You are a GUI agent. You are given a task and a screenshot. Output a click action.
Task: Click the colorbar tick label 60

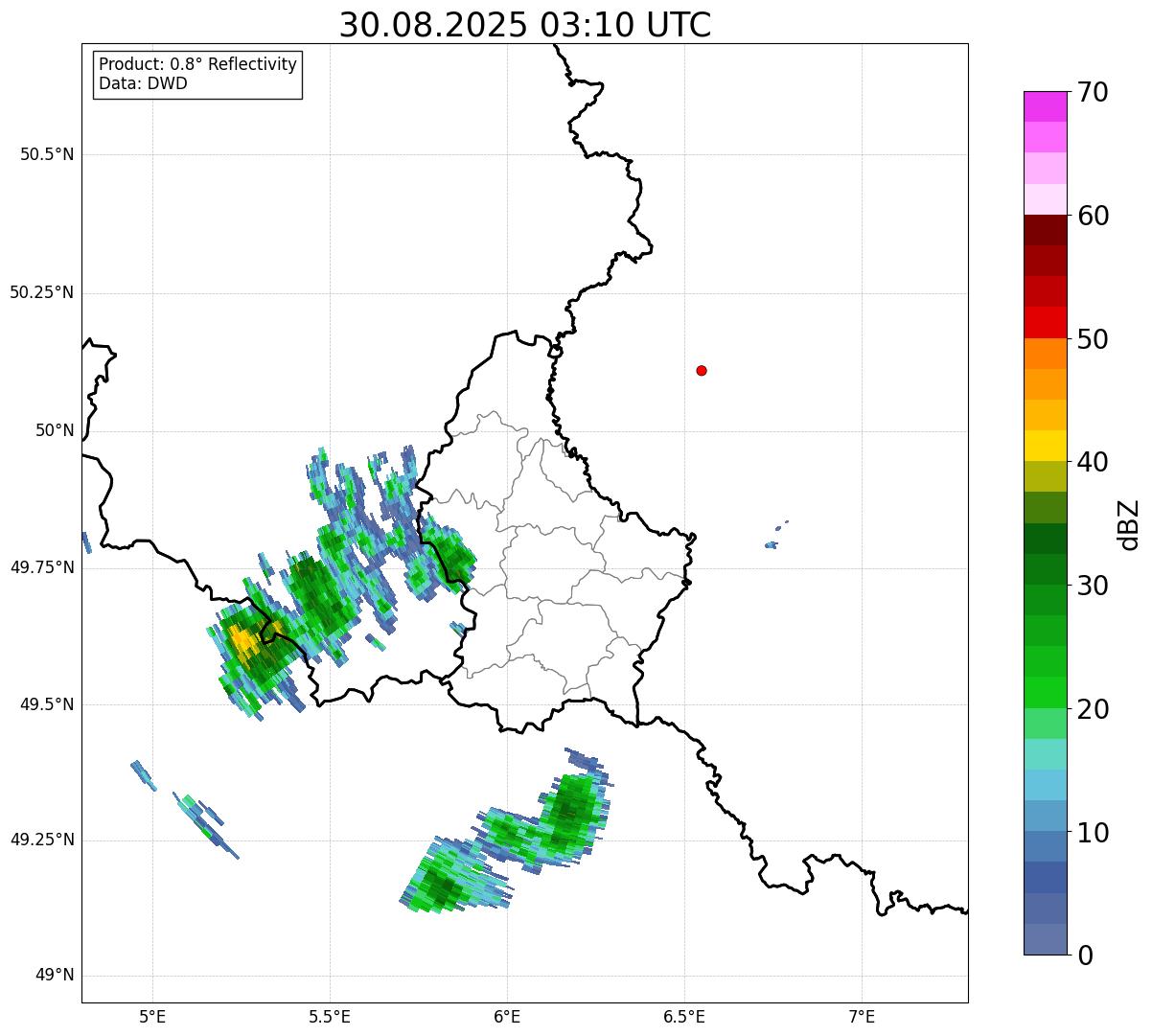click(1093, 216)
